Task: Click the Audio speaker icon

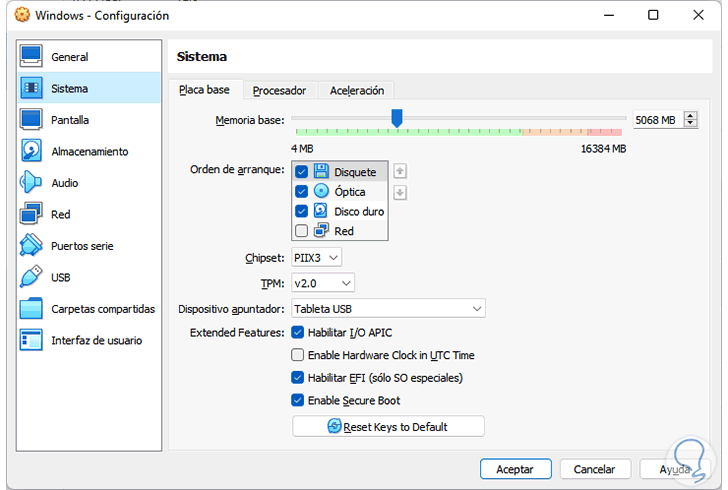Action: point(31,183)
